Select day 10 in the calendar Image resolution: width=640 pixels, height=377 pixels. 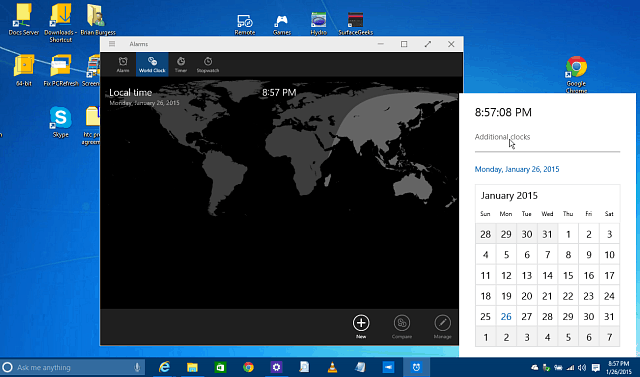[x=609, y=255]
